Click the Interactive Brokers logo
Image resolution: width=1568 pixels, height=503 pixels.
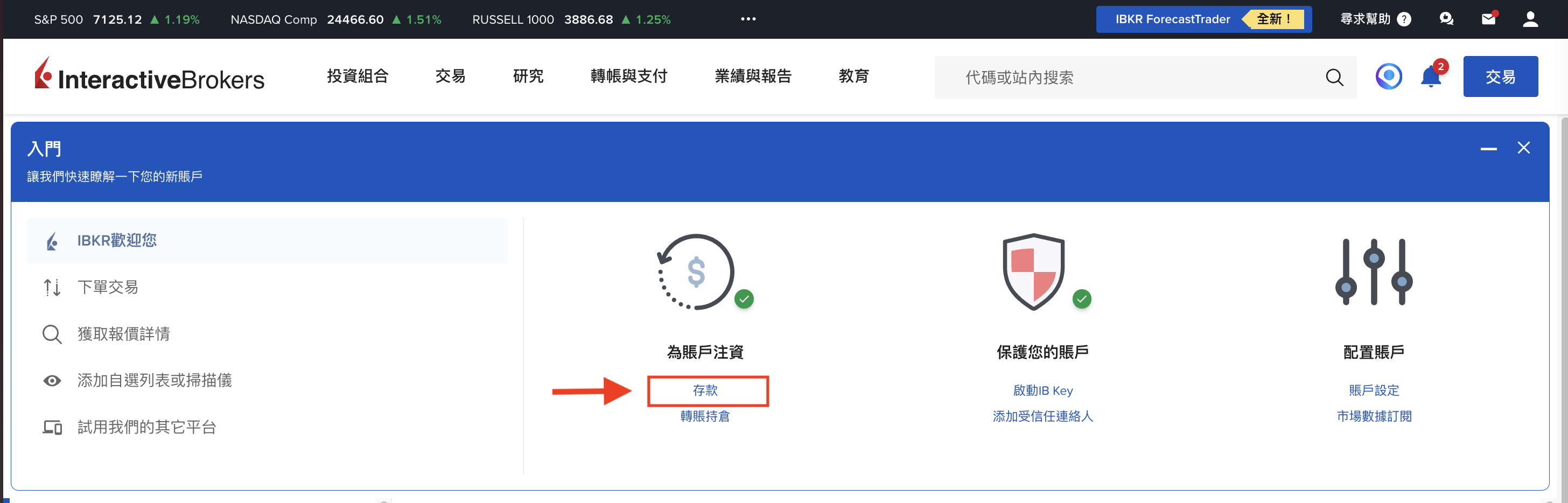[150, 76]
